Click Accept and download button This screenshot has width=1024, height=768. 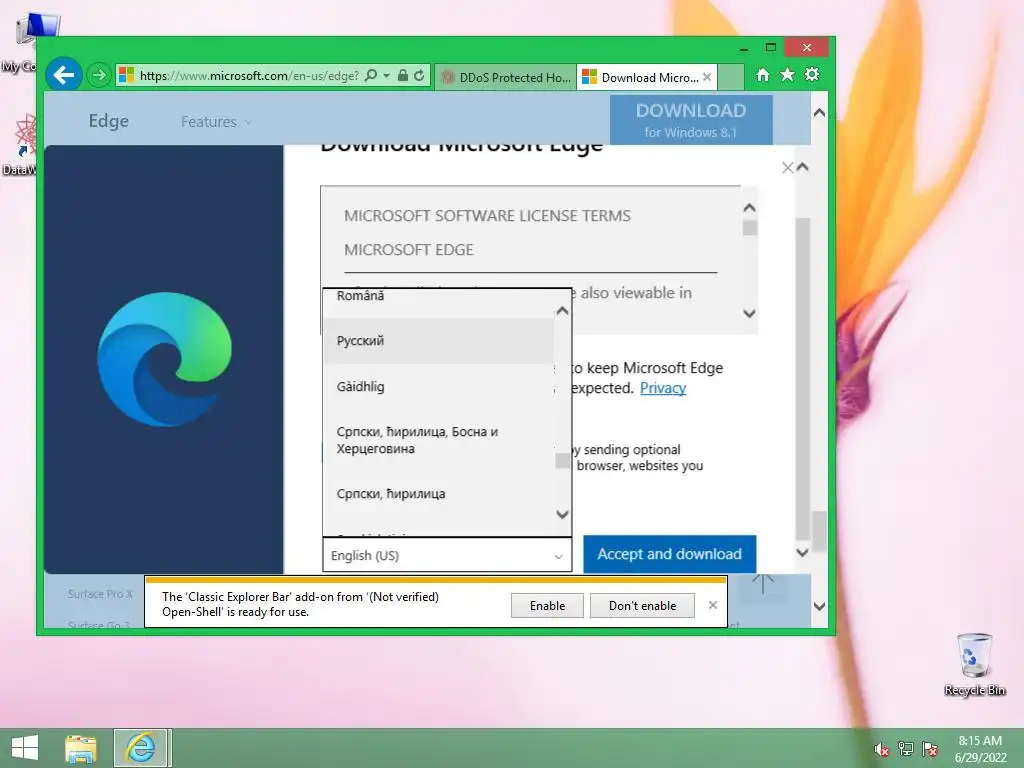(669, 554)
